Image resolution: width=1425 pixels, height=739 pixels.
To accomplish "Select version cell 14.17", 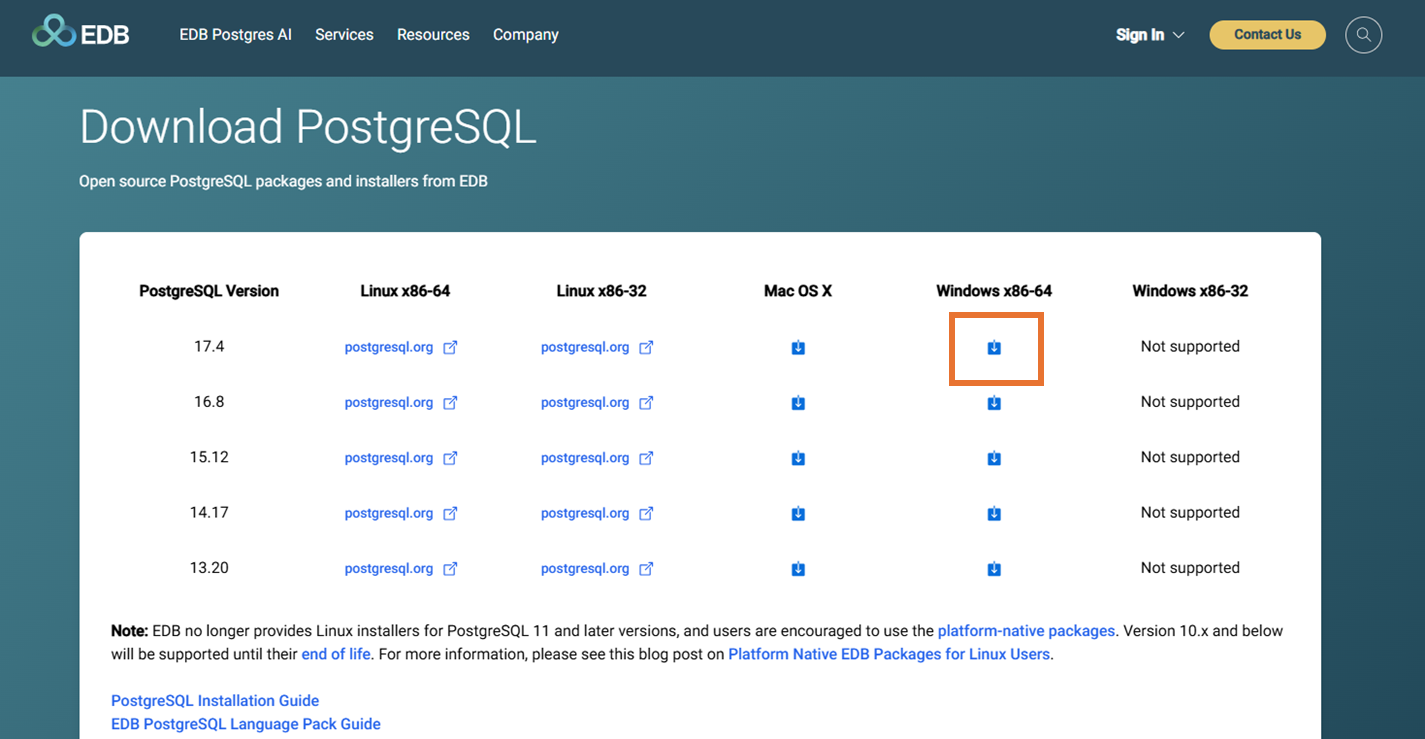I will (x=209, y=512).
